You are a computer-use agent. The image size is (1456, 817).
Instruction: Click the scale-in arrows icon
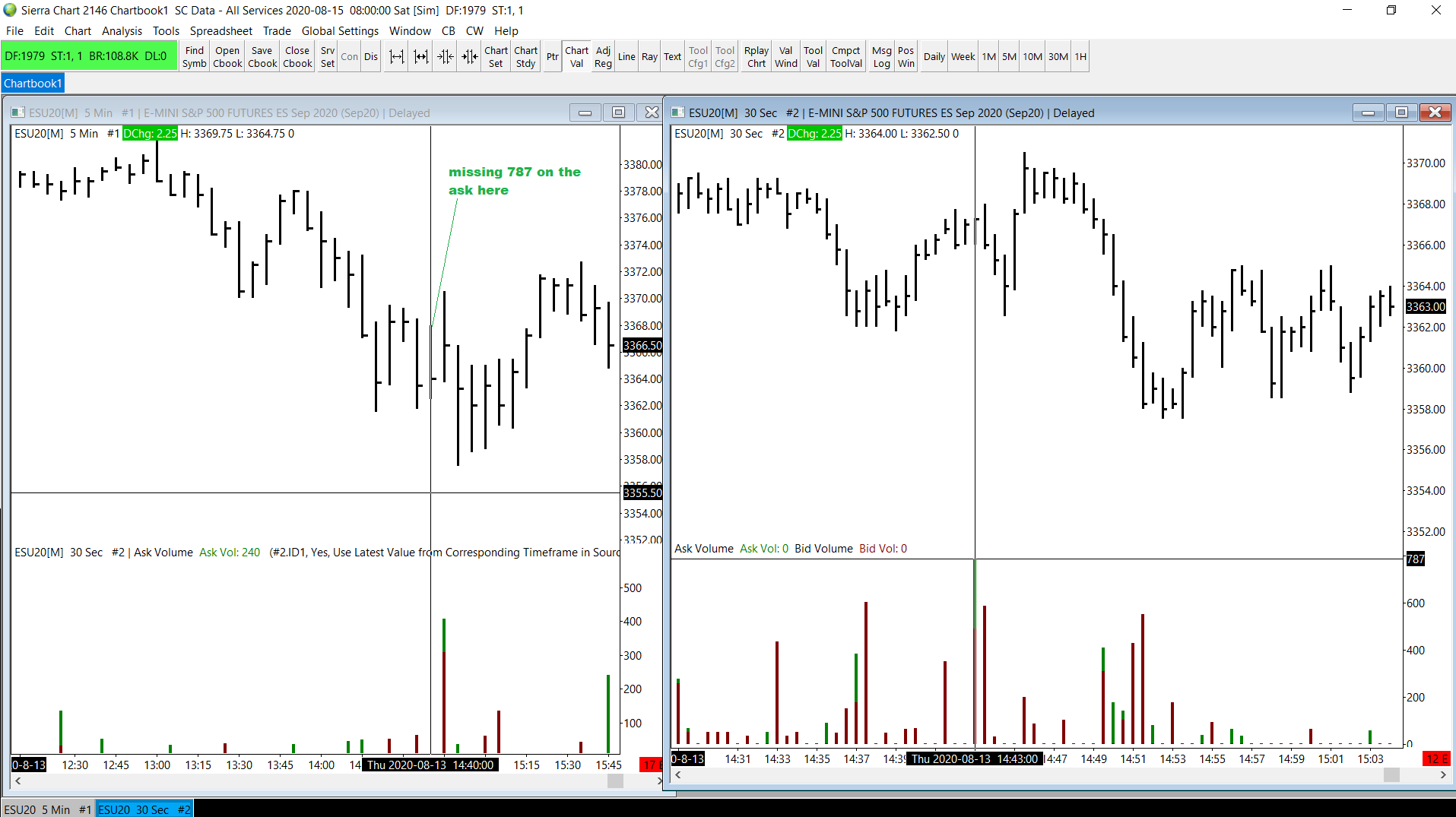[x=445, y=57]
